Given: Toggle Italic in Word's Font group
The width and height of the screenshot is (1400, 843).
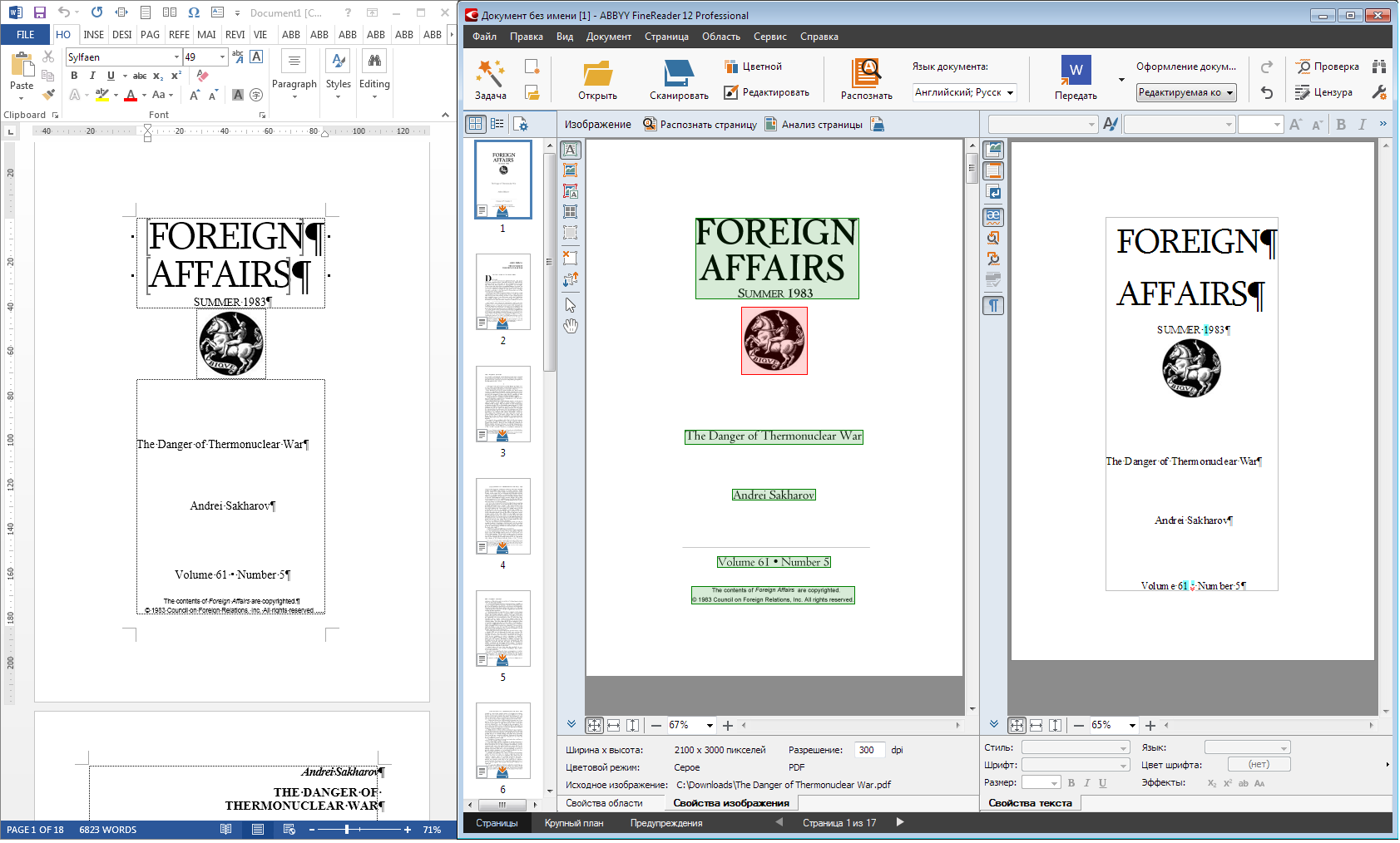Looking at the screenshot, I should (92, 76).
